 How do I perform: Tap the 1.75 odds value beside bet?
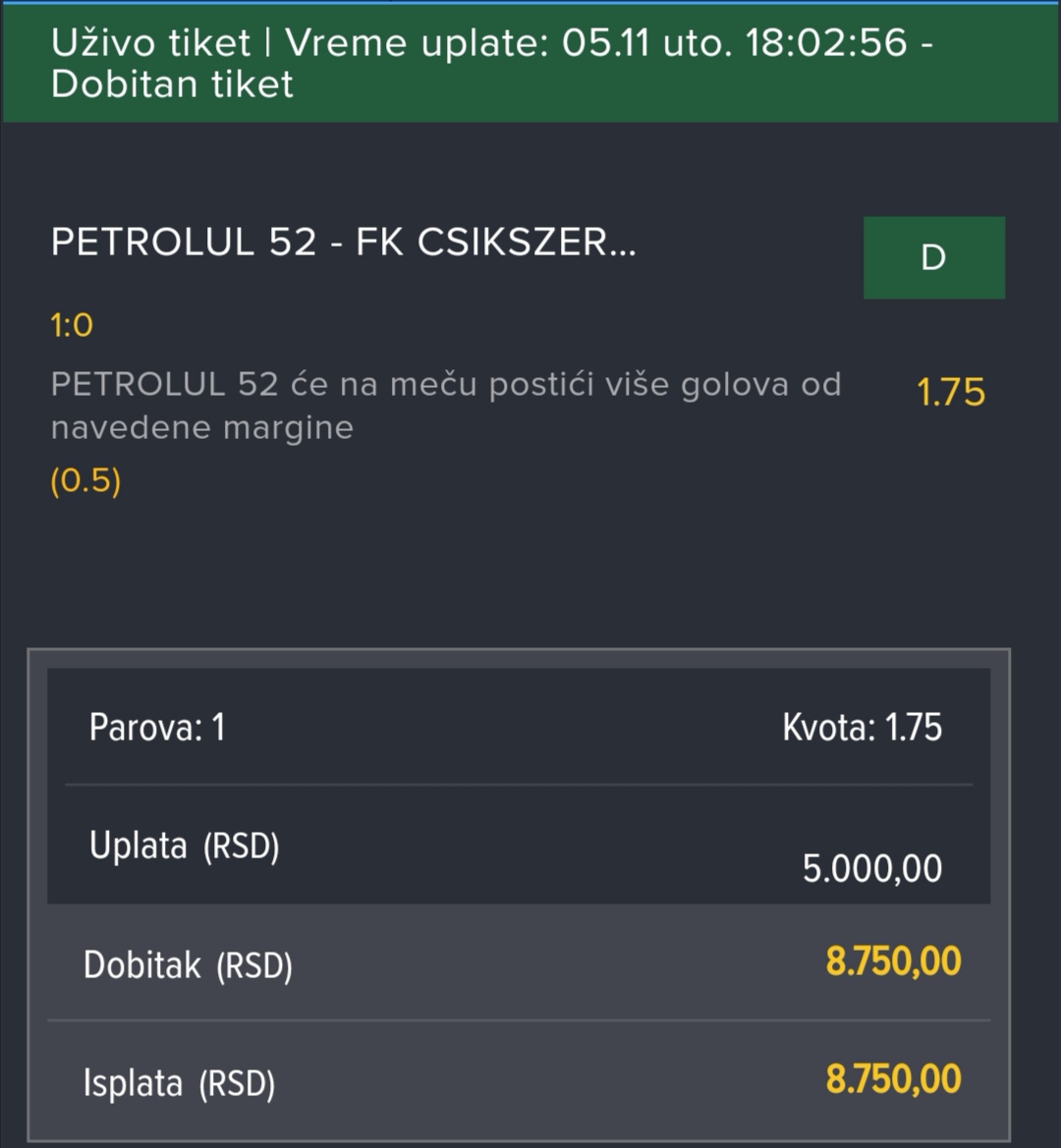[950, 393]
